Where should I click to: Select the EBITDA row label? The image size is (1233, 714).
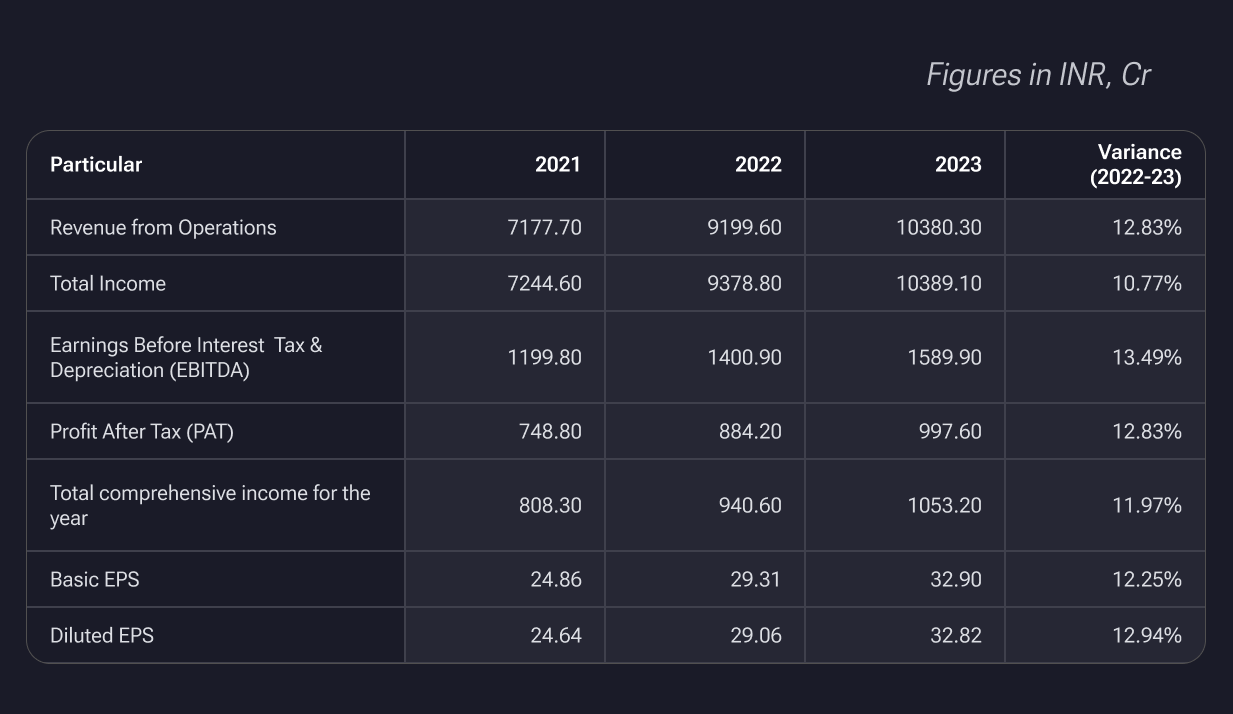click(x=186, y=357)
